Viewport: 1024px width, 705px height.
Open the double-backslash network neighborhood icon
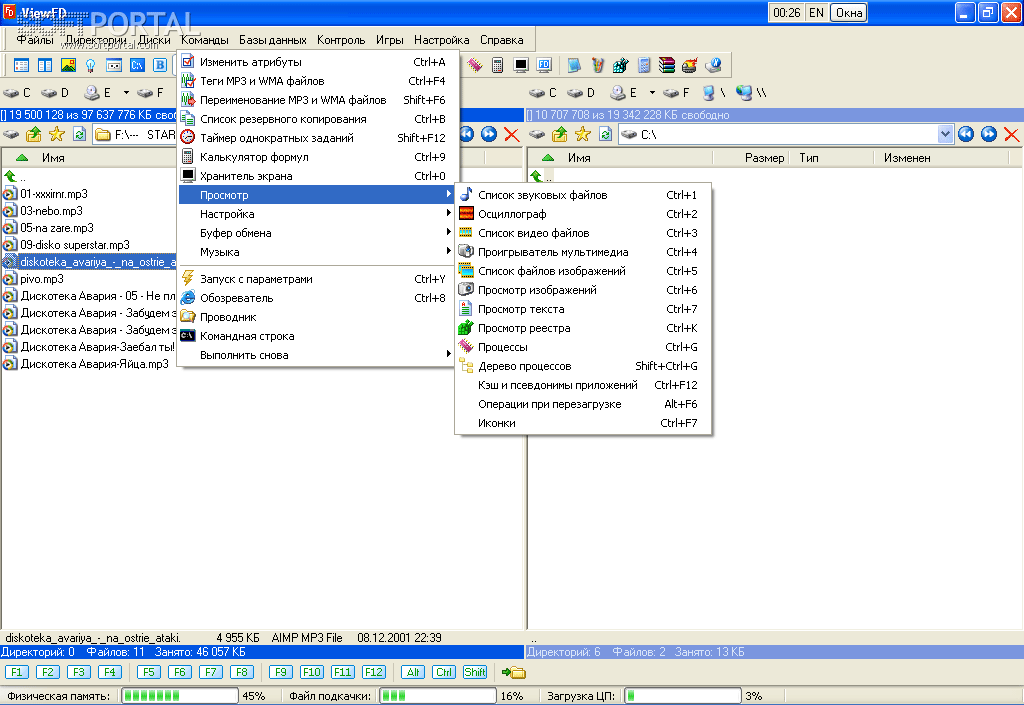(x=751, y=93)
